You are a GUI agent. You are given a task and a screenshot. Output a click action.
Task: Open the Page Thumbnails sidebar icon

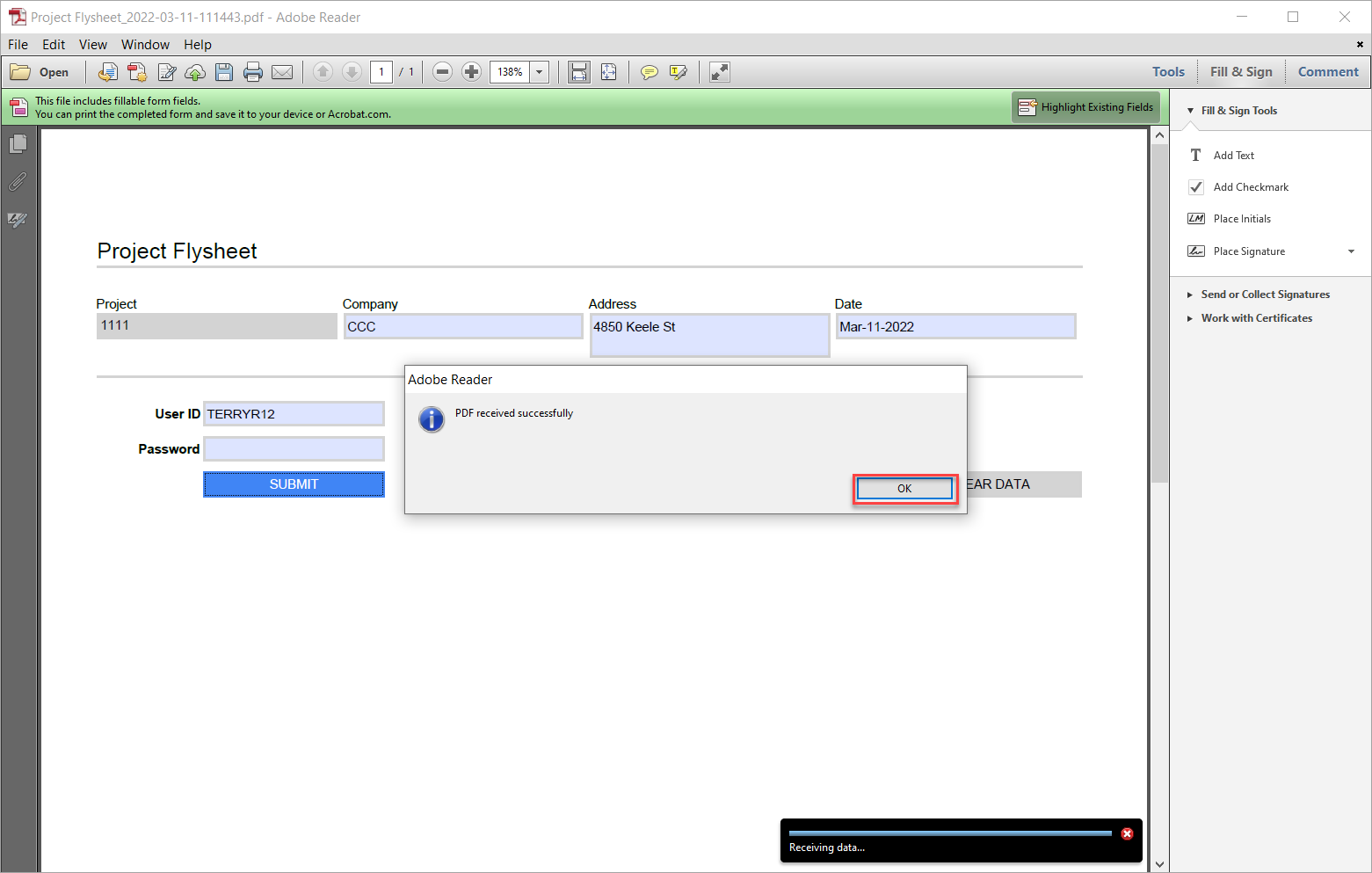click(18, 143)
